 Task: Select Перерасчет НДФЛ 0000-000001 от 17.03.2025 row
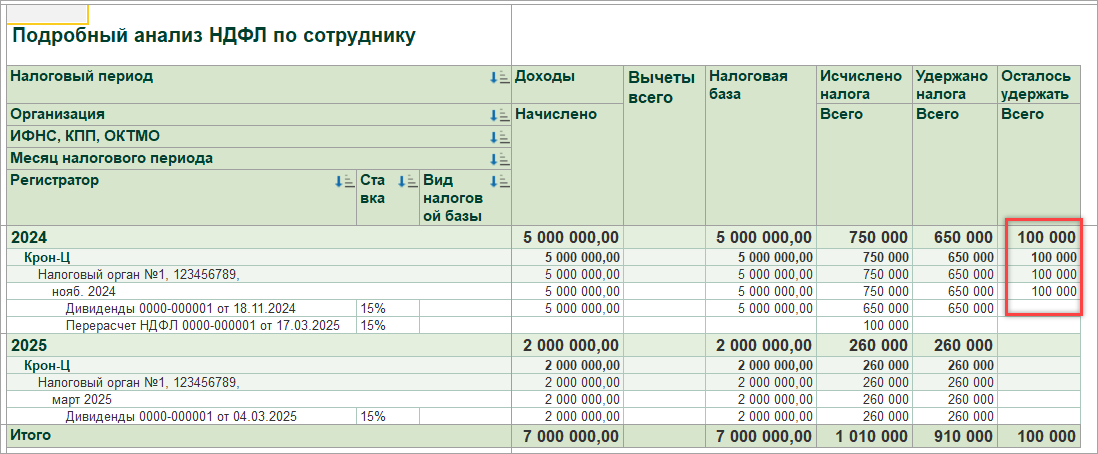(x=202, y=326)
